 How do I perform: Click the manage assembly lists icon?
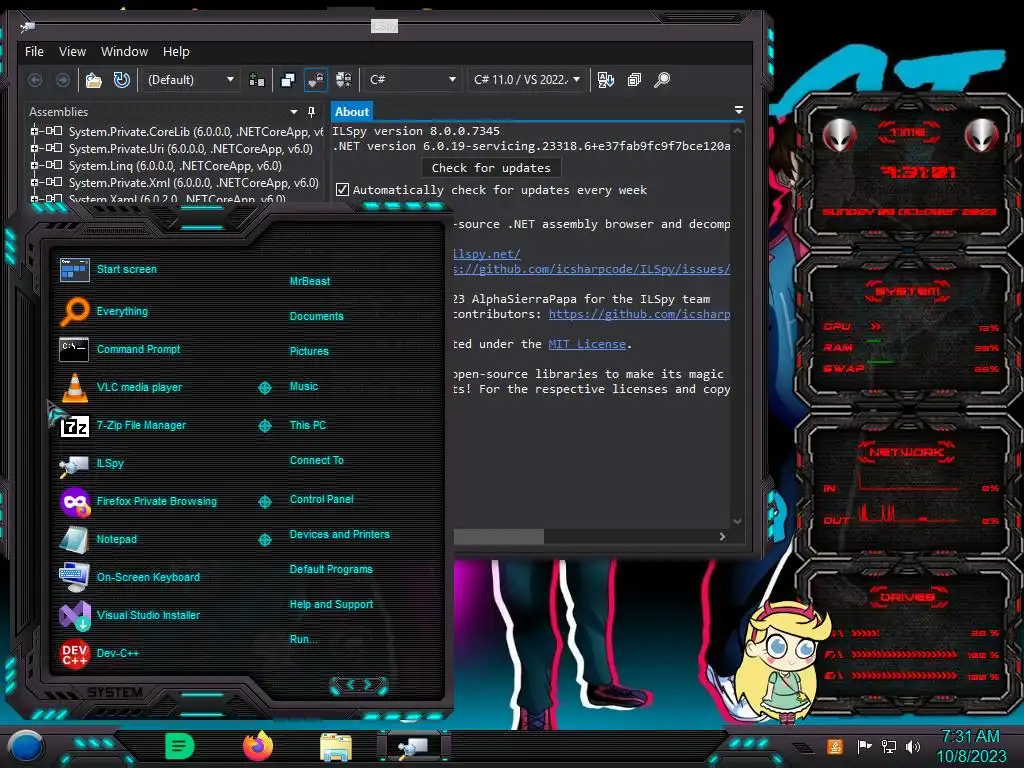pyautogui.click(x=257, y=80)
